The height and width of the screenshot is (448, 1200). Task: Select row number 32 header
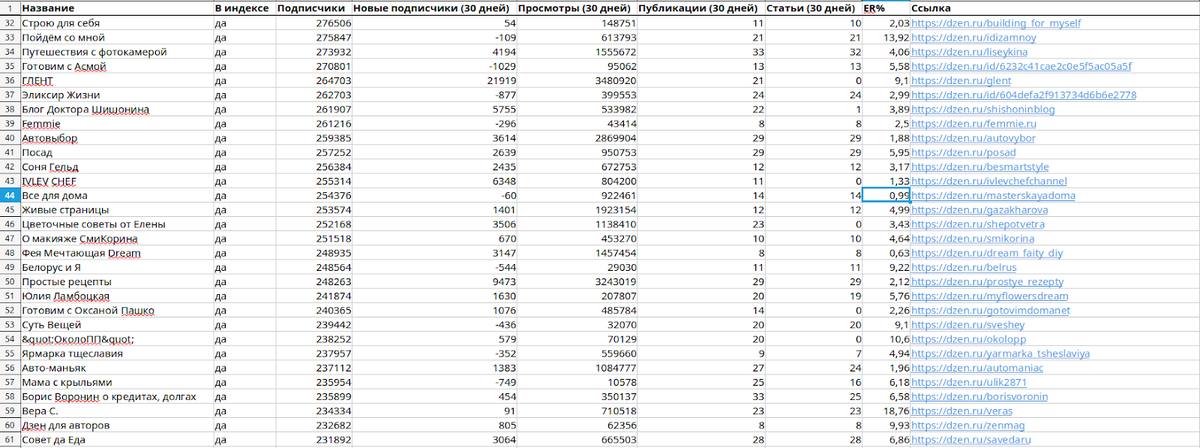pos(9,22)
